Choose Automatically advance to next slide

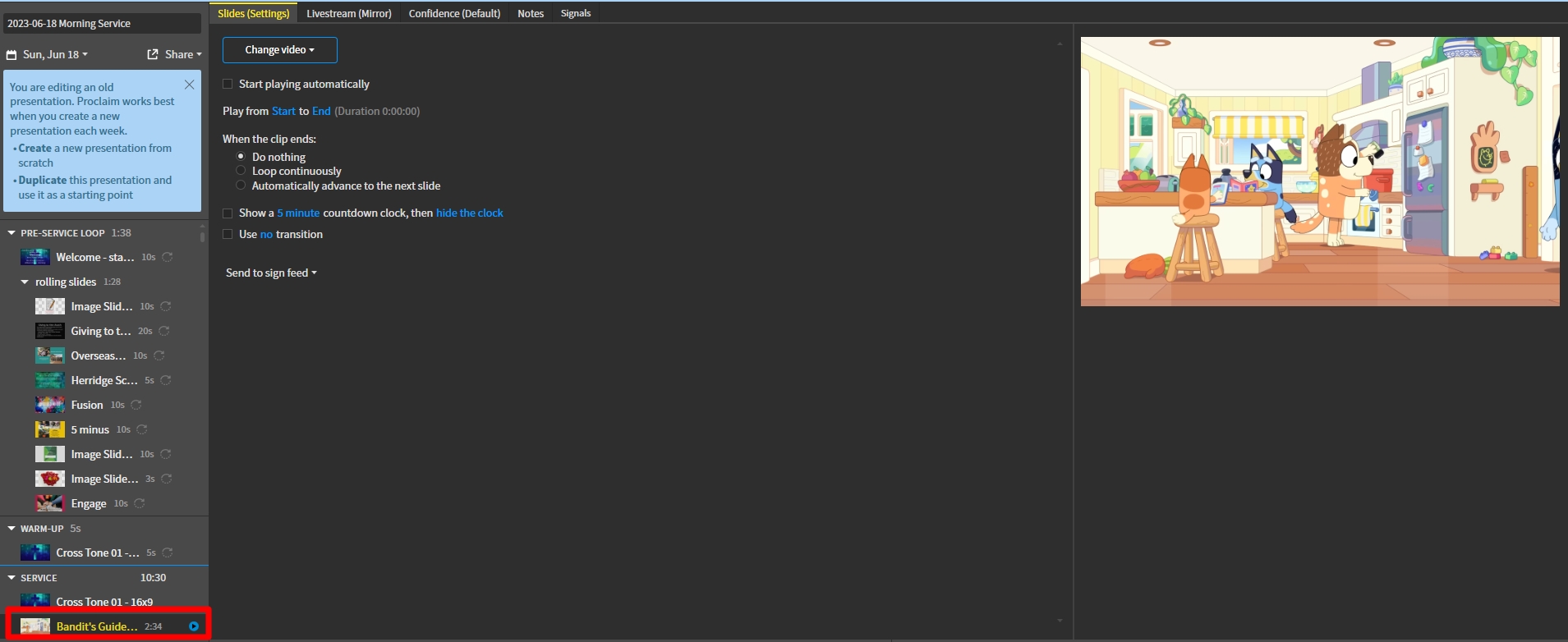[241, 186]
